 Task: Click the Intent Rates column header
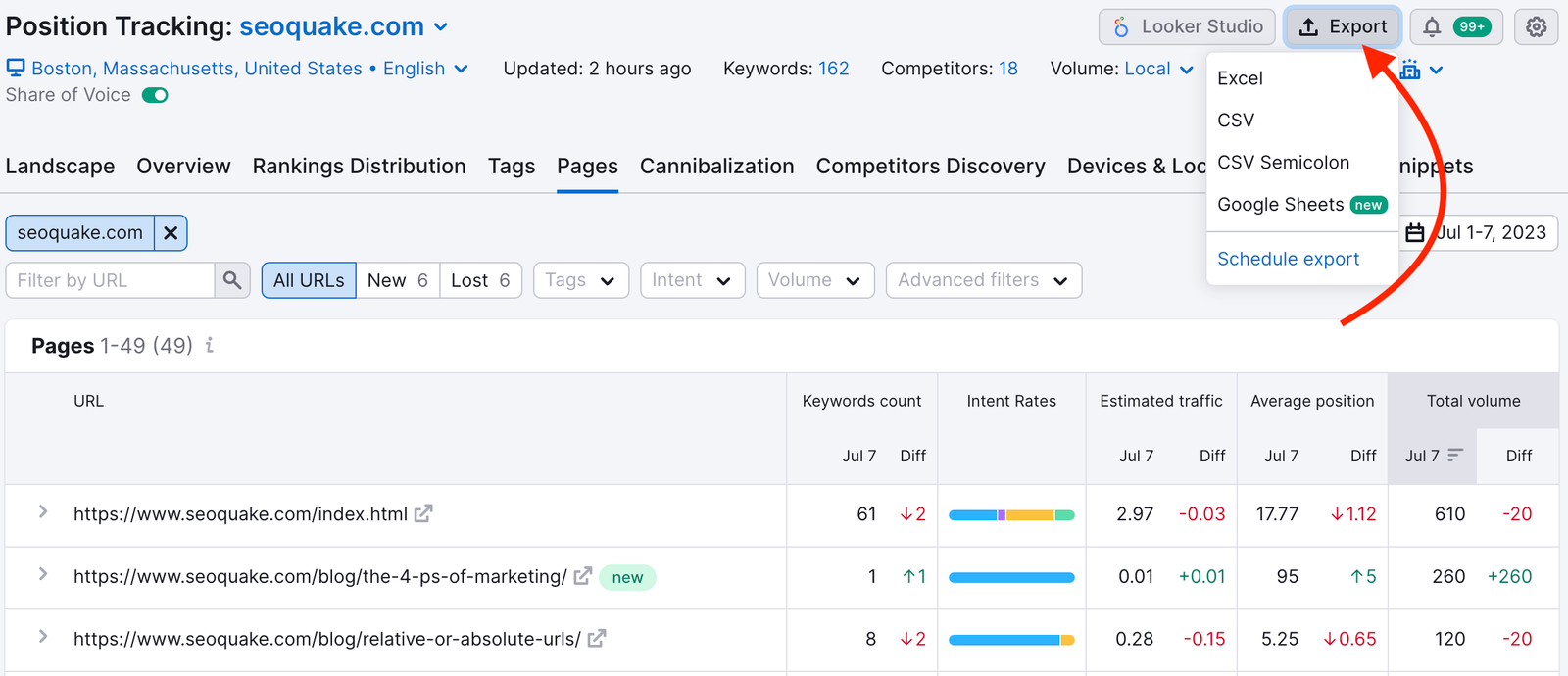click(1011, 401)
